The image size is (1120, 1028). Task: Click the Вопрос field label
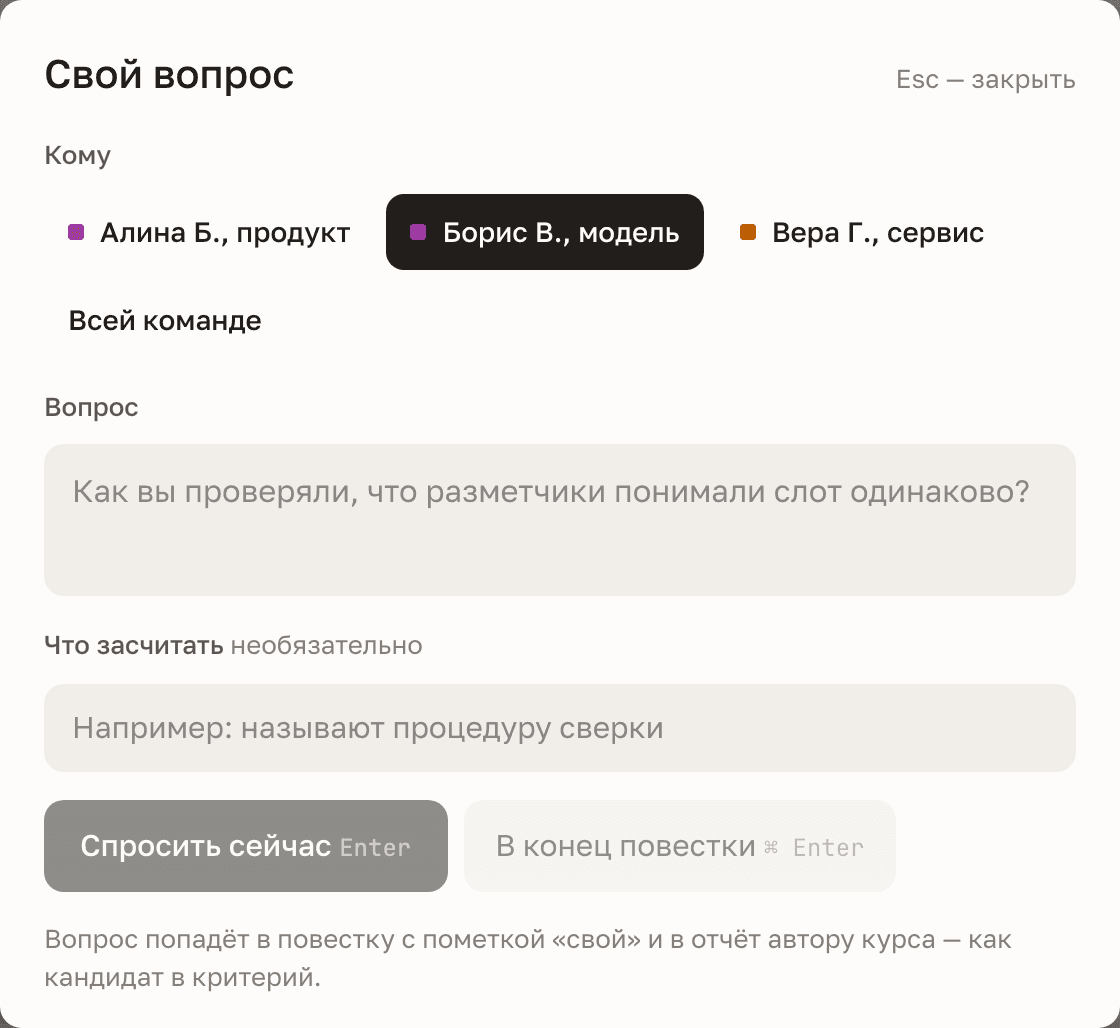coord(91,407)
